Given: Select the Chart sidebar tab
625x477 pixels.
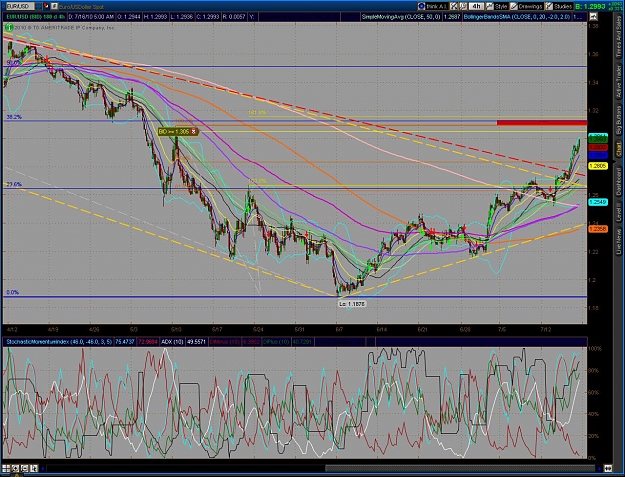Looking at the screenshot, I should [619, 149].
